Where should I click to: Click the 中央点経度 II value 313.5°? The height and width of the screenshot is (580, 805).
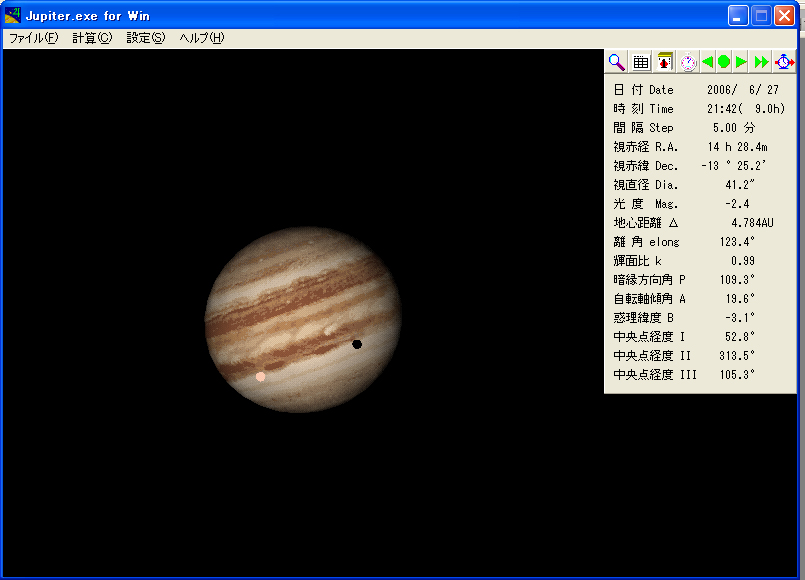[737, 356]
